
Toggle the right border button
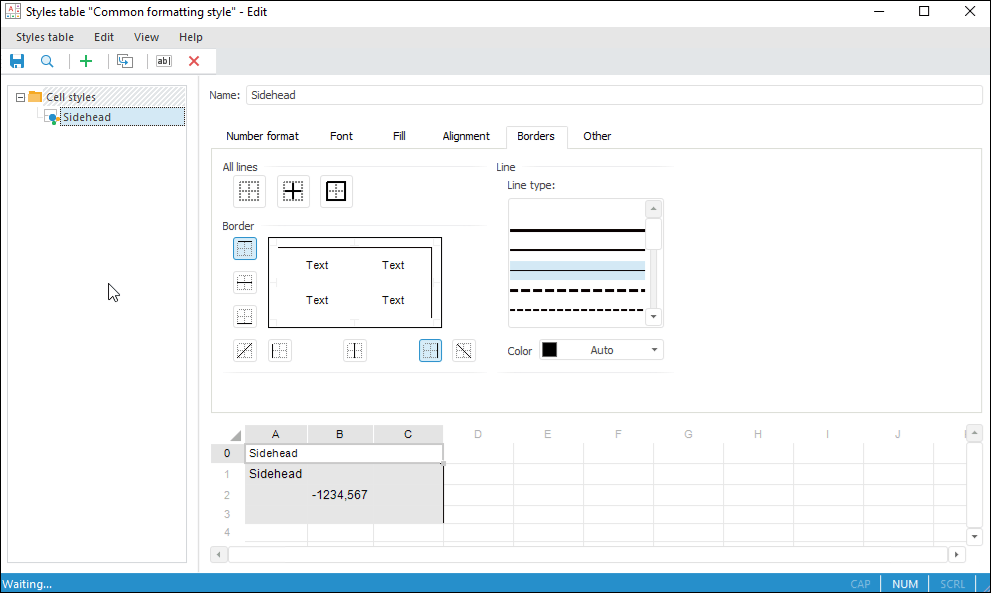(x=430, y=350)
